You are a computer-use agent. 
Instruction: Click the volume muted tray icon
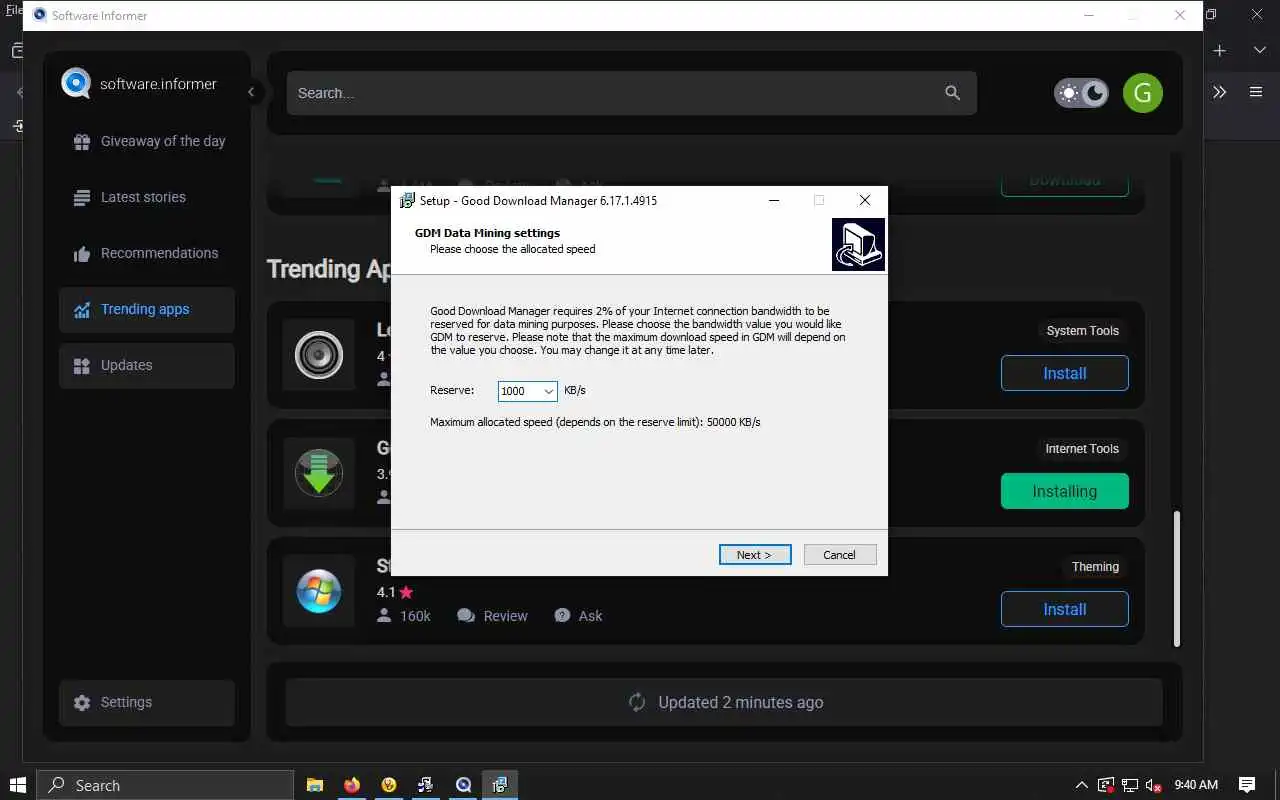(1153, 785)
